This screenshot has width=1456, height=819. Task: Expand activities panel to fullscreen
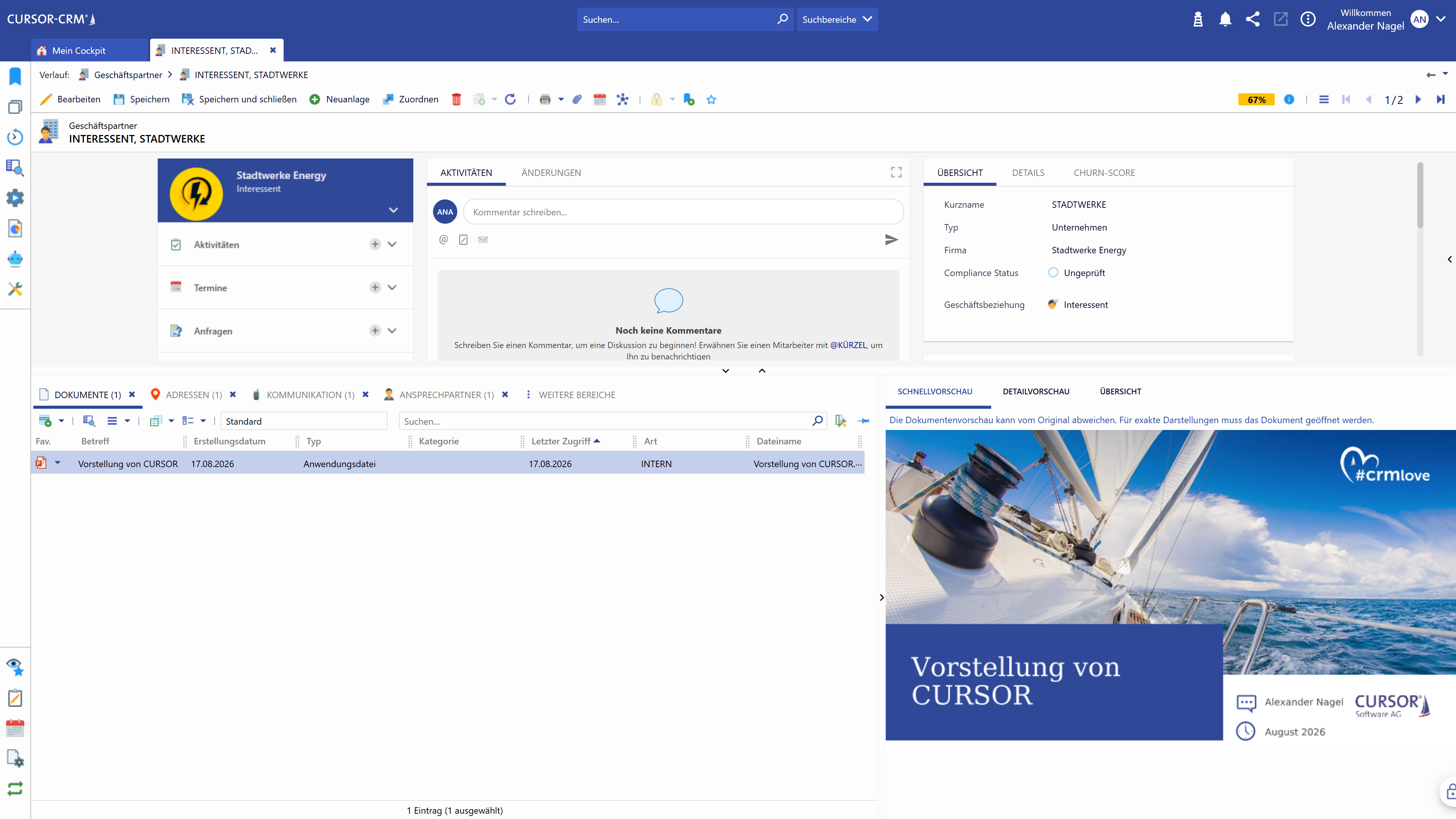(896, 172)
